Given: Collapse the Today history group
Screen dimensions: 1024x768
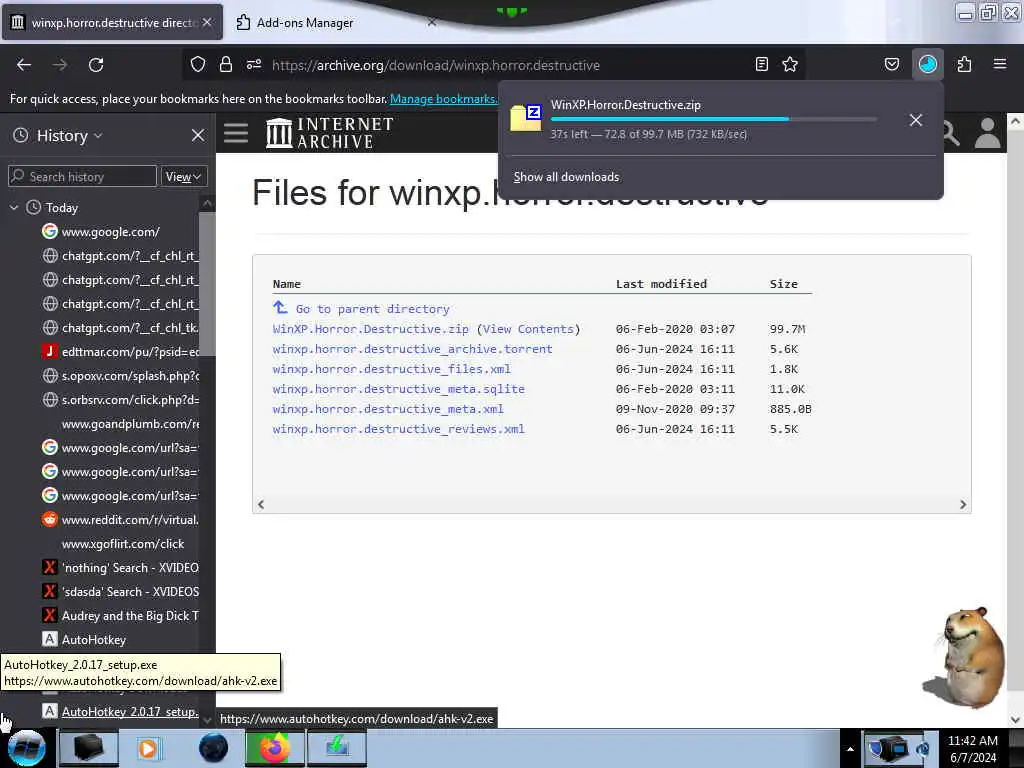Looking at the screenshot, I should (x=14, y=208).
